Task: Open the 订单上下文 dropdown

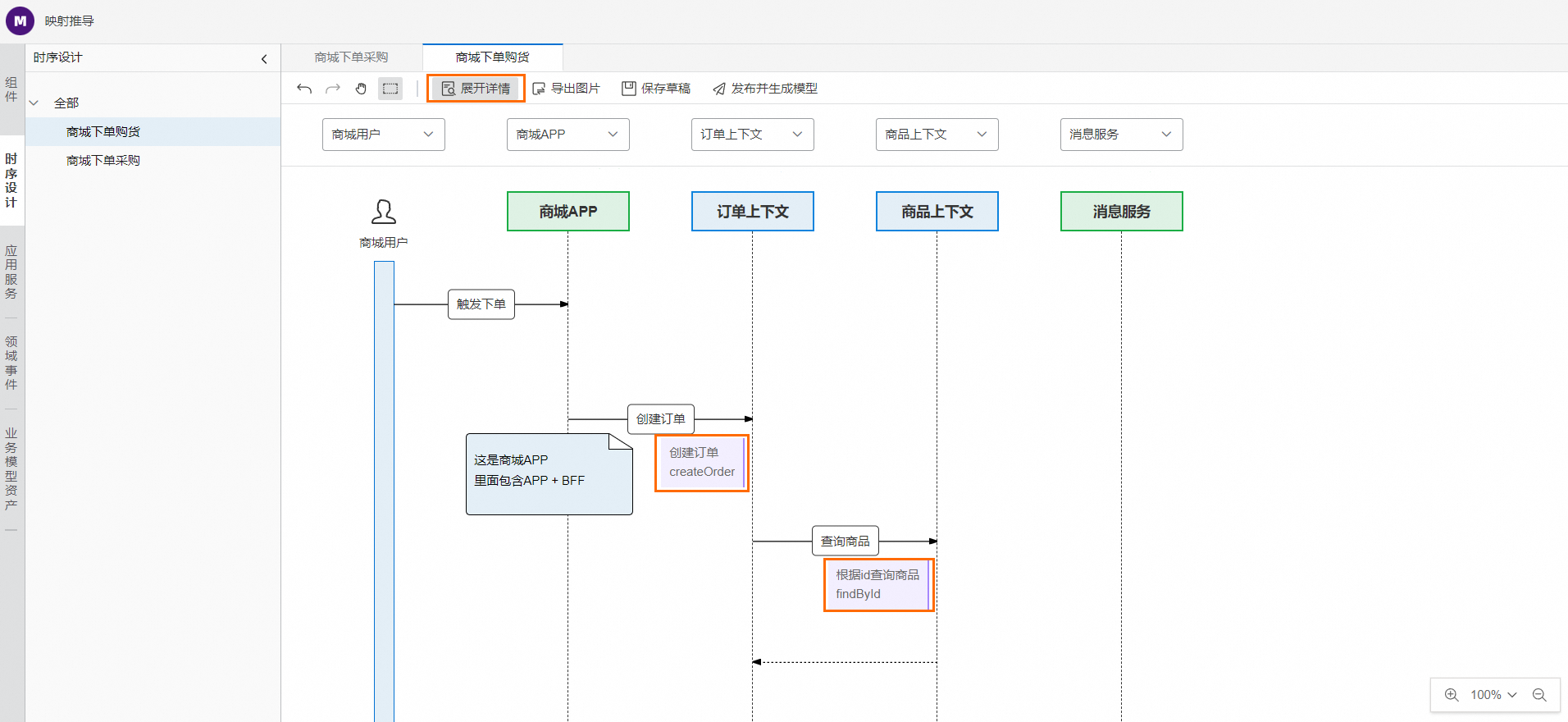Action: [753, 135]
